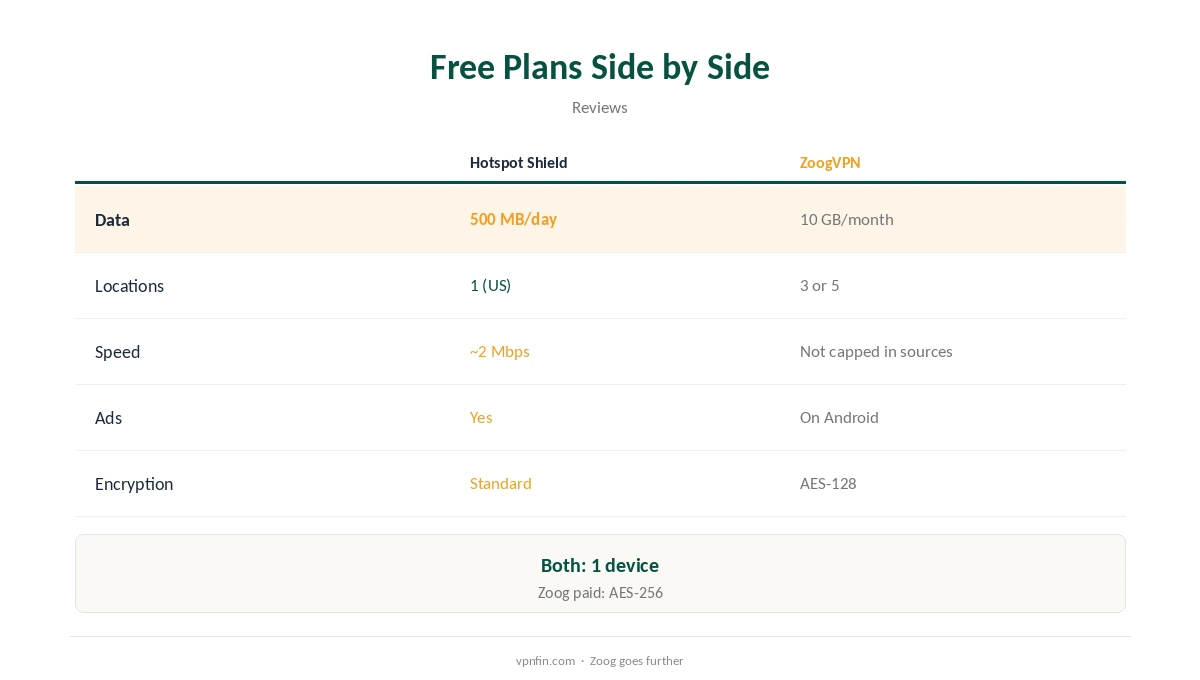Click the 'Not capped in sources' cell
Screen dimensions: 1200x680
tap(876, 351)
